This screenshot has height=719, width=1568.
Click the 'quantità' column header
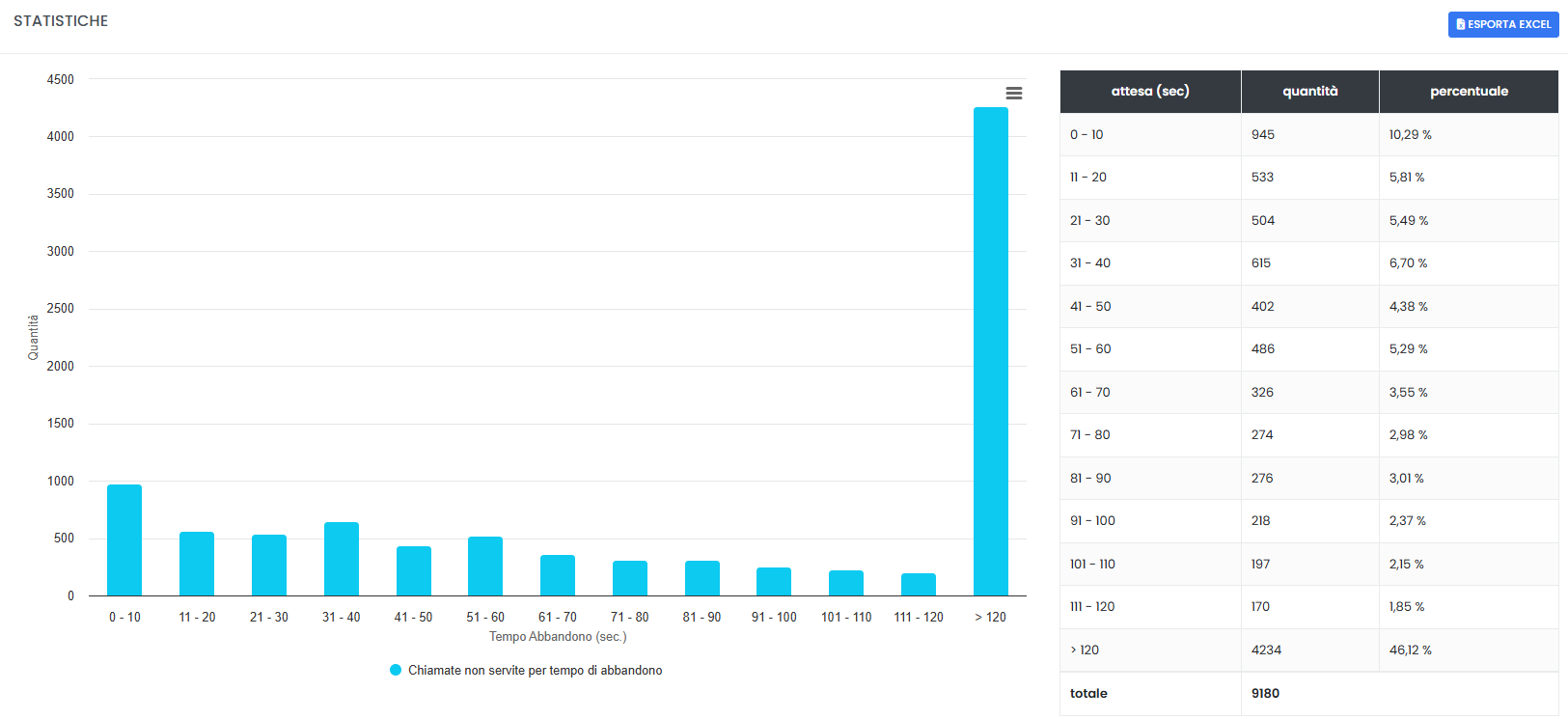pos(1309,92)
